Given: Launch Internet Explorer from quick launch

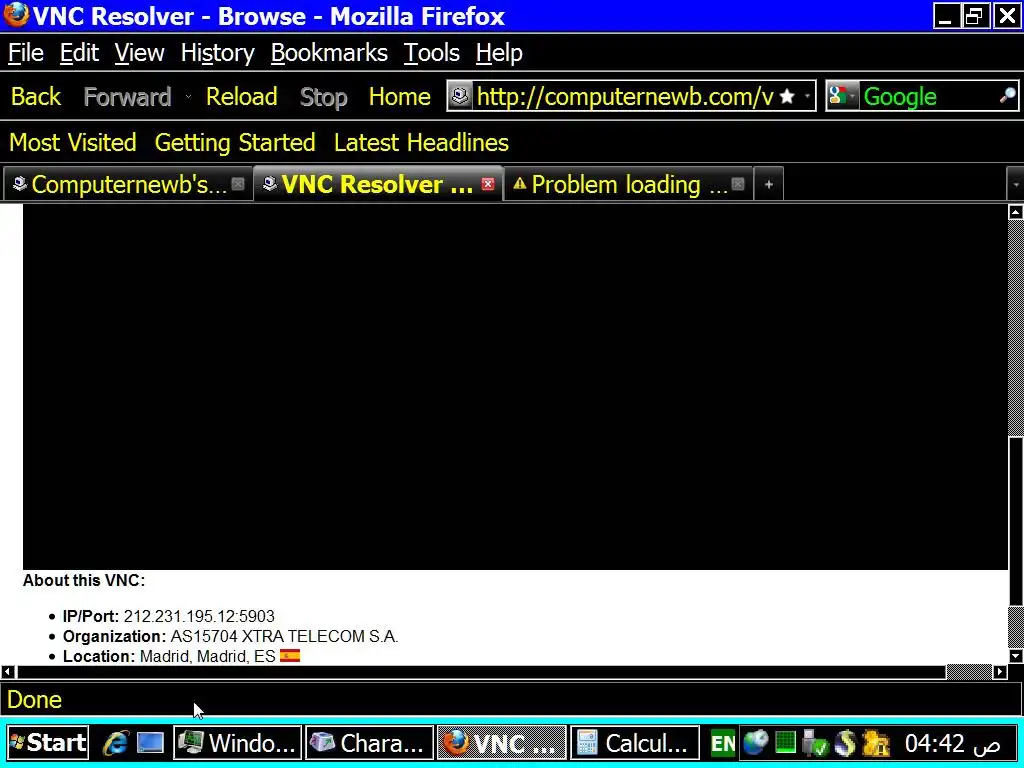Looking at the screenshot, I should pyautogui.click(x=116, y=743).
